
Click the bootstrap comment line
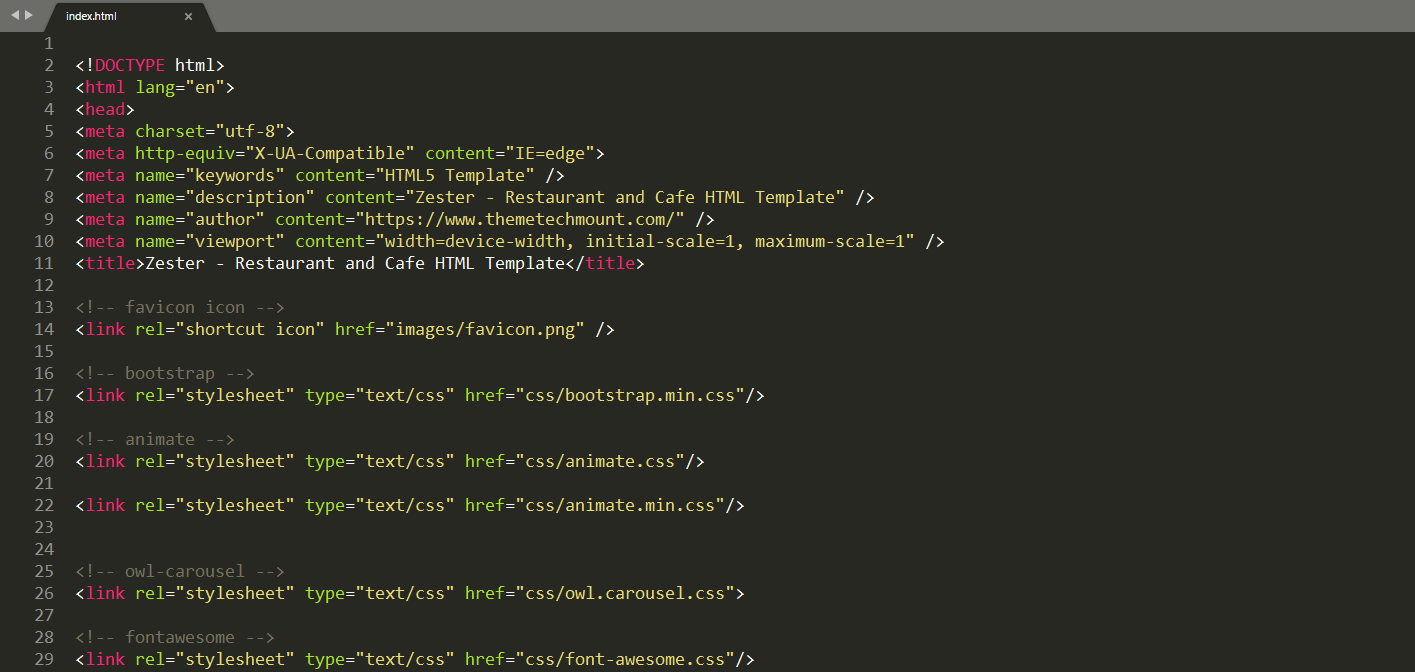click(x=165, y=373)
